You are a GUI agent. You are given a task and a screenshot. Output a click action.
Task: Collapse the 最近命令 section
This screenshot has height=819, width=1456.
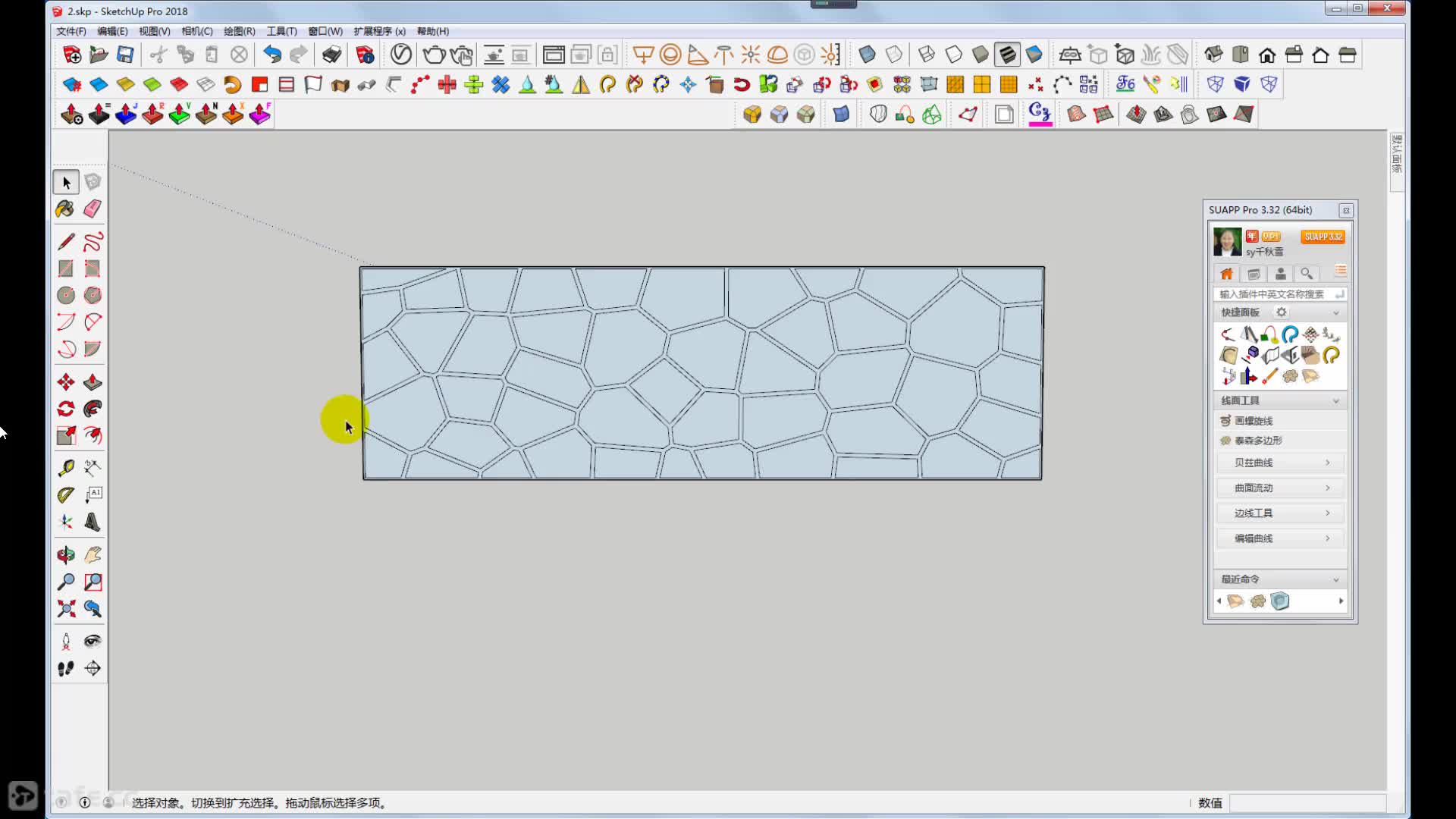pyautogui.click(x=1335, y=579)
